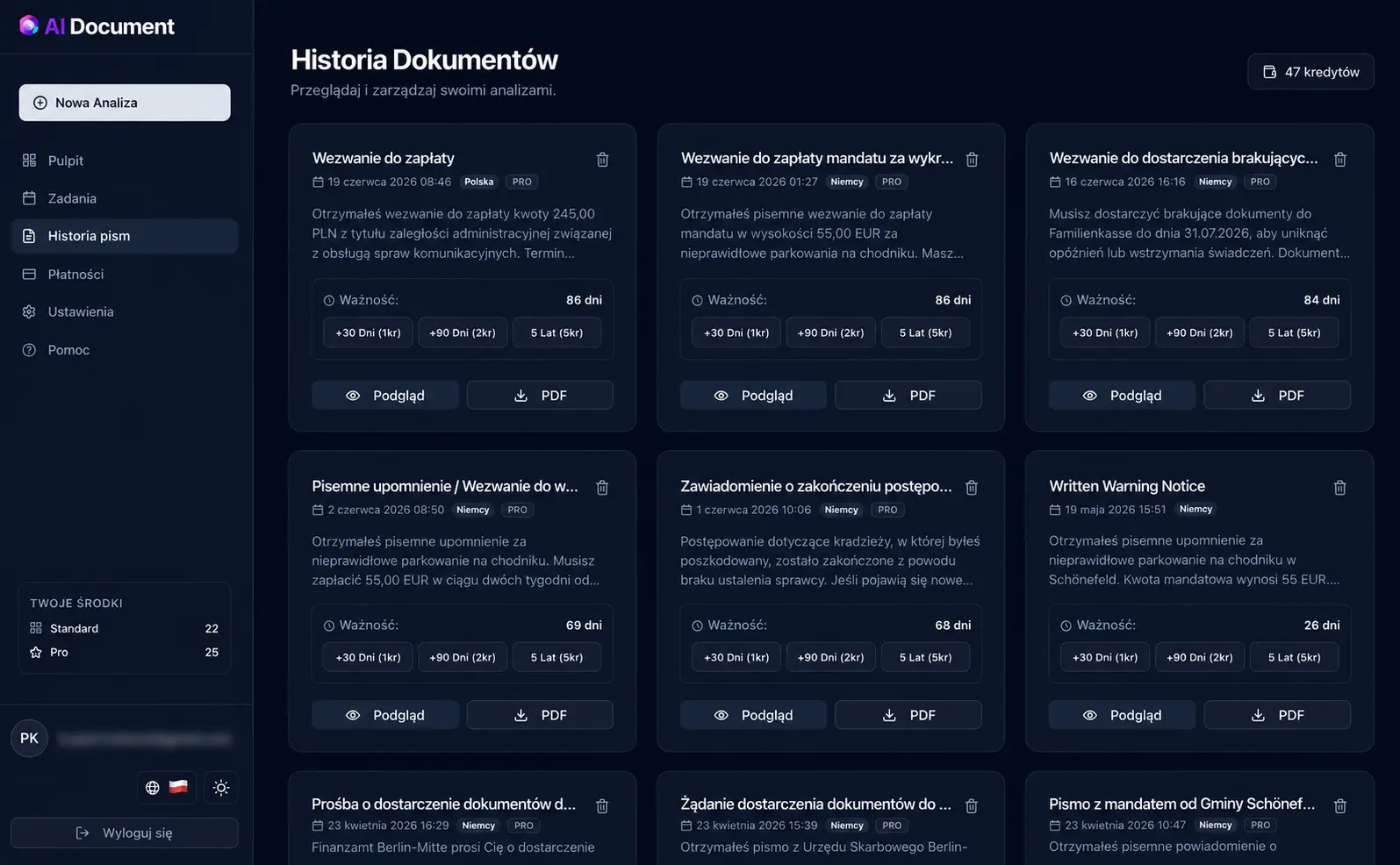1400x865 pixels.
Task: Click +90 Dni (2kr) on 'Written Warning Notice'
Action: (x=1200, y=657)
